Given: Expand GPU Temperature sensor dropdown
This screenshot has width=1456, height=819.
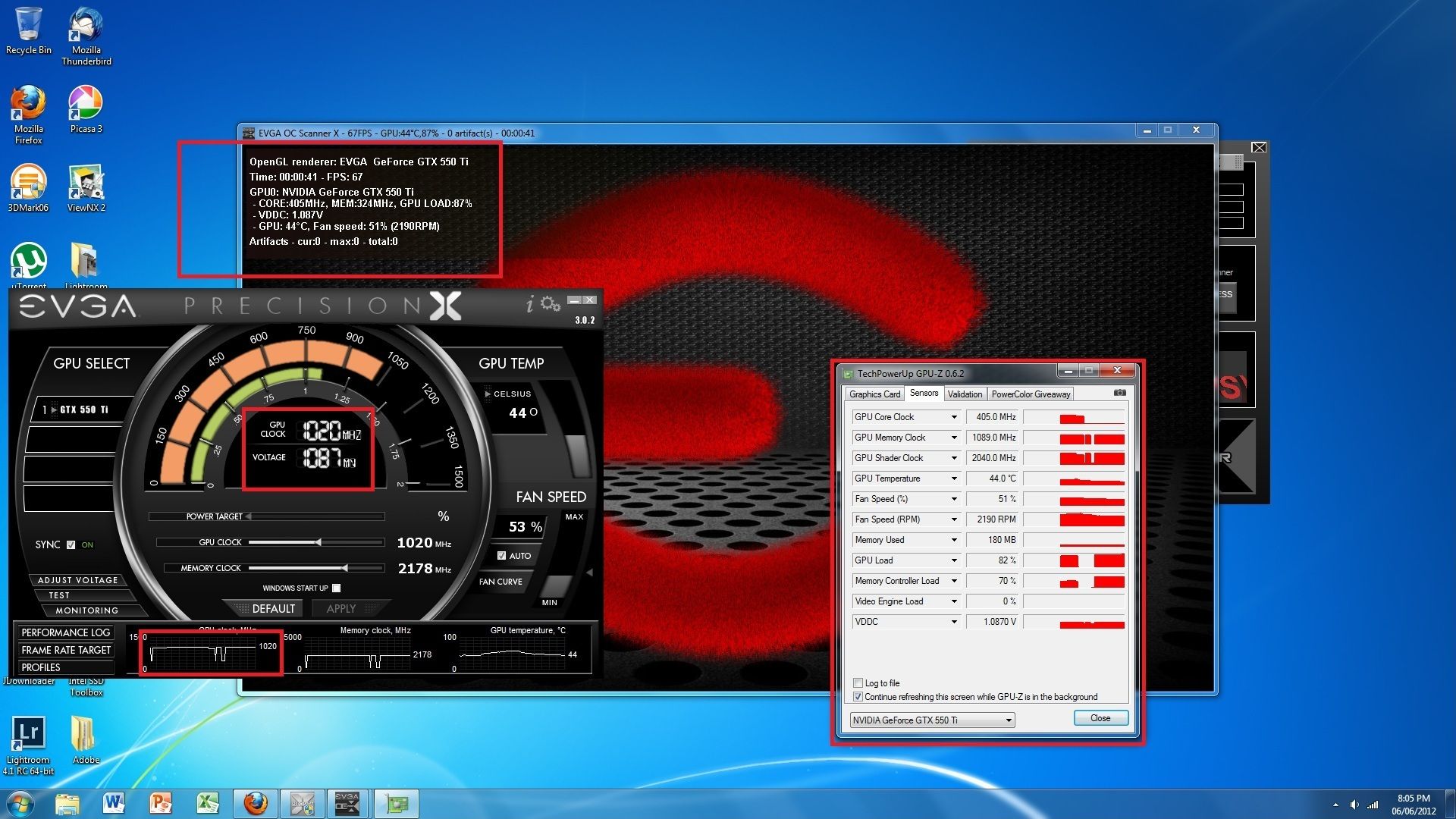Looking at the screenshot, I should coord(954,478).
